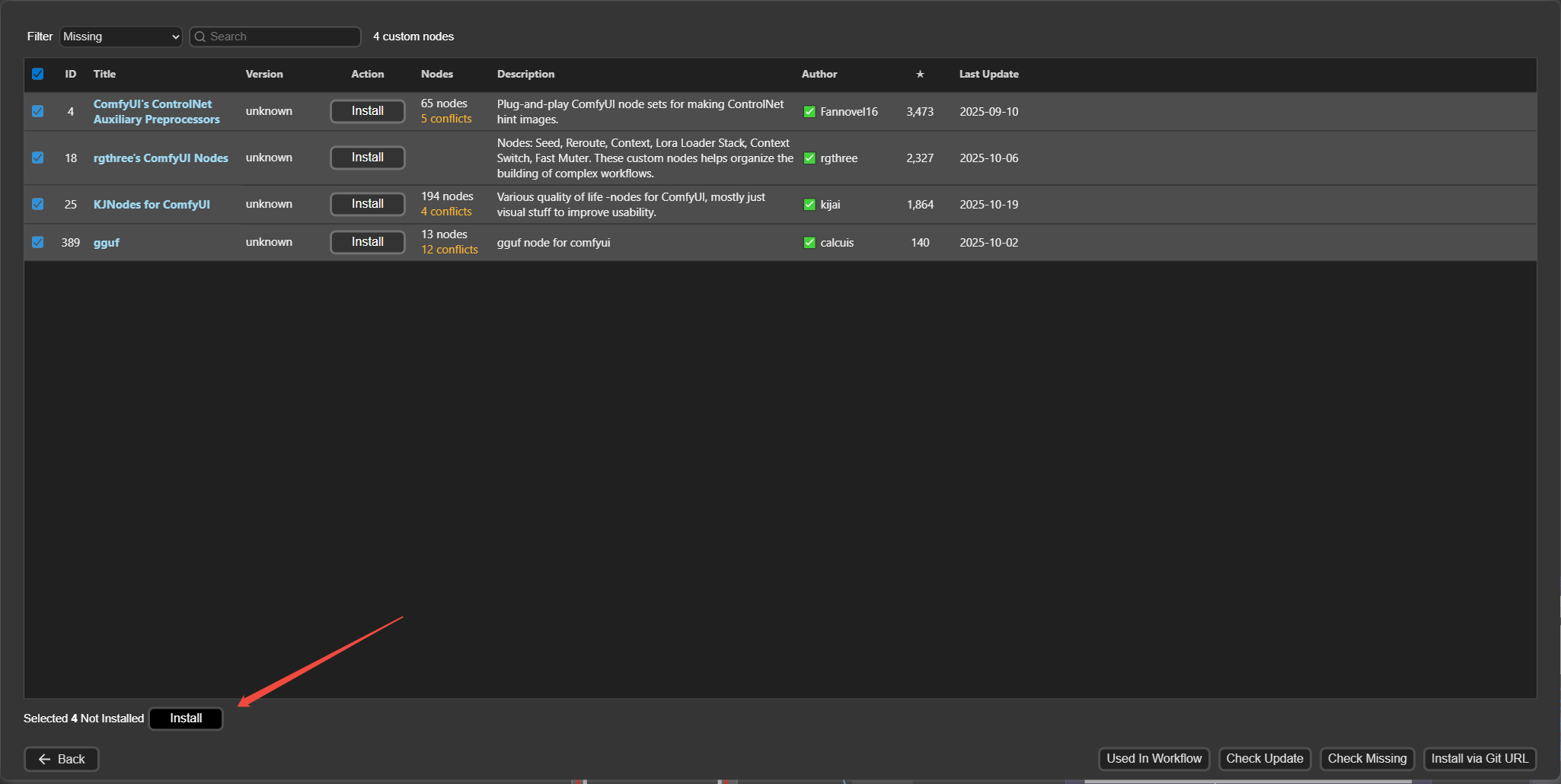View the 12 conflicts for gguf
The height and width of the screenshot is (784, 1561).
[449, 250]
